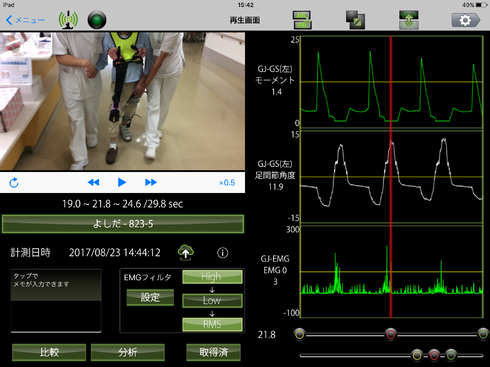Click the replay loop icon

(x=14, y=183)
